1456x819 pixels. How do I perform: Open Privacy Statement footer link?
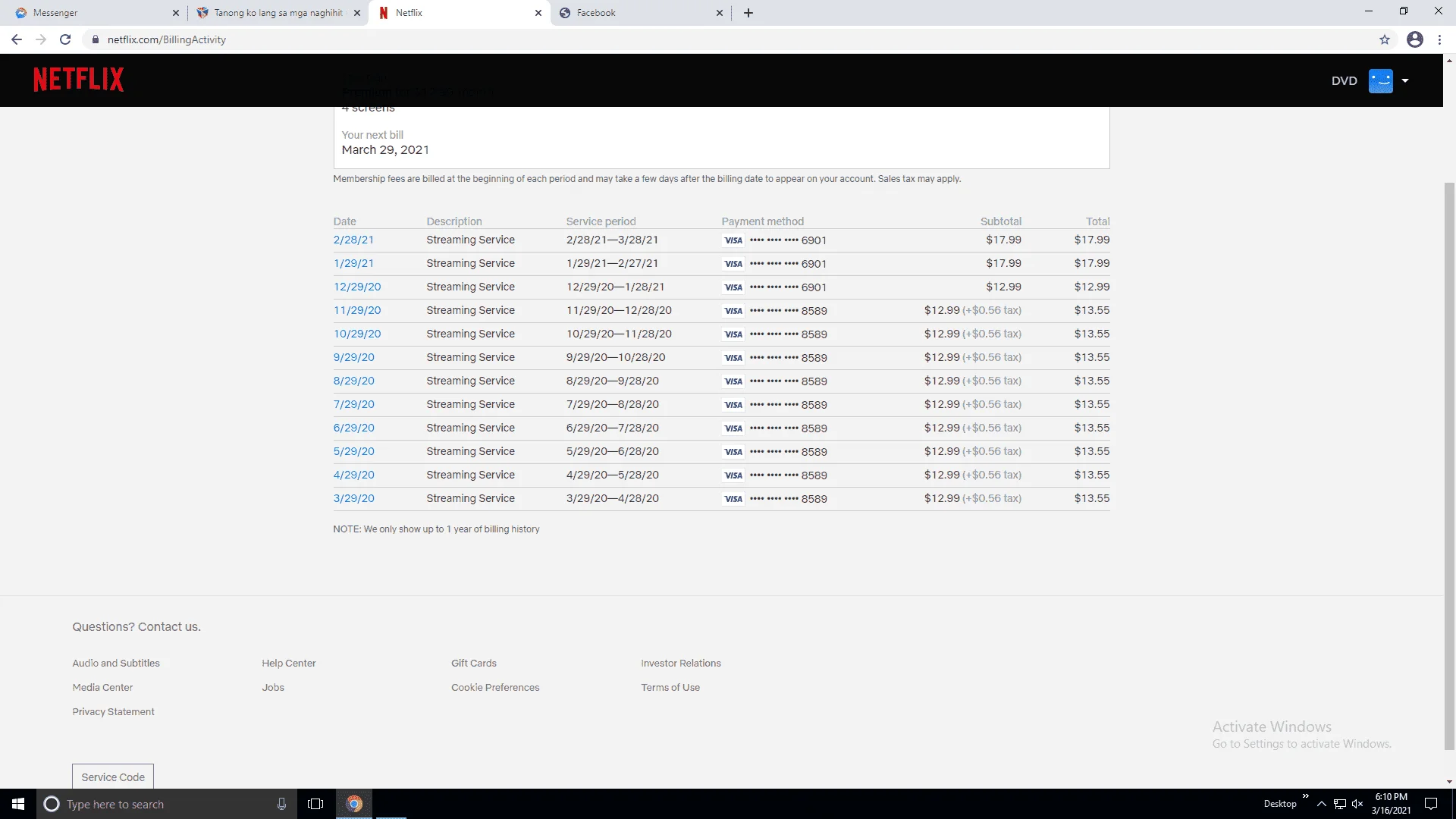click(x=113, y=712)
